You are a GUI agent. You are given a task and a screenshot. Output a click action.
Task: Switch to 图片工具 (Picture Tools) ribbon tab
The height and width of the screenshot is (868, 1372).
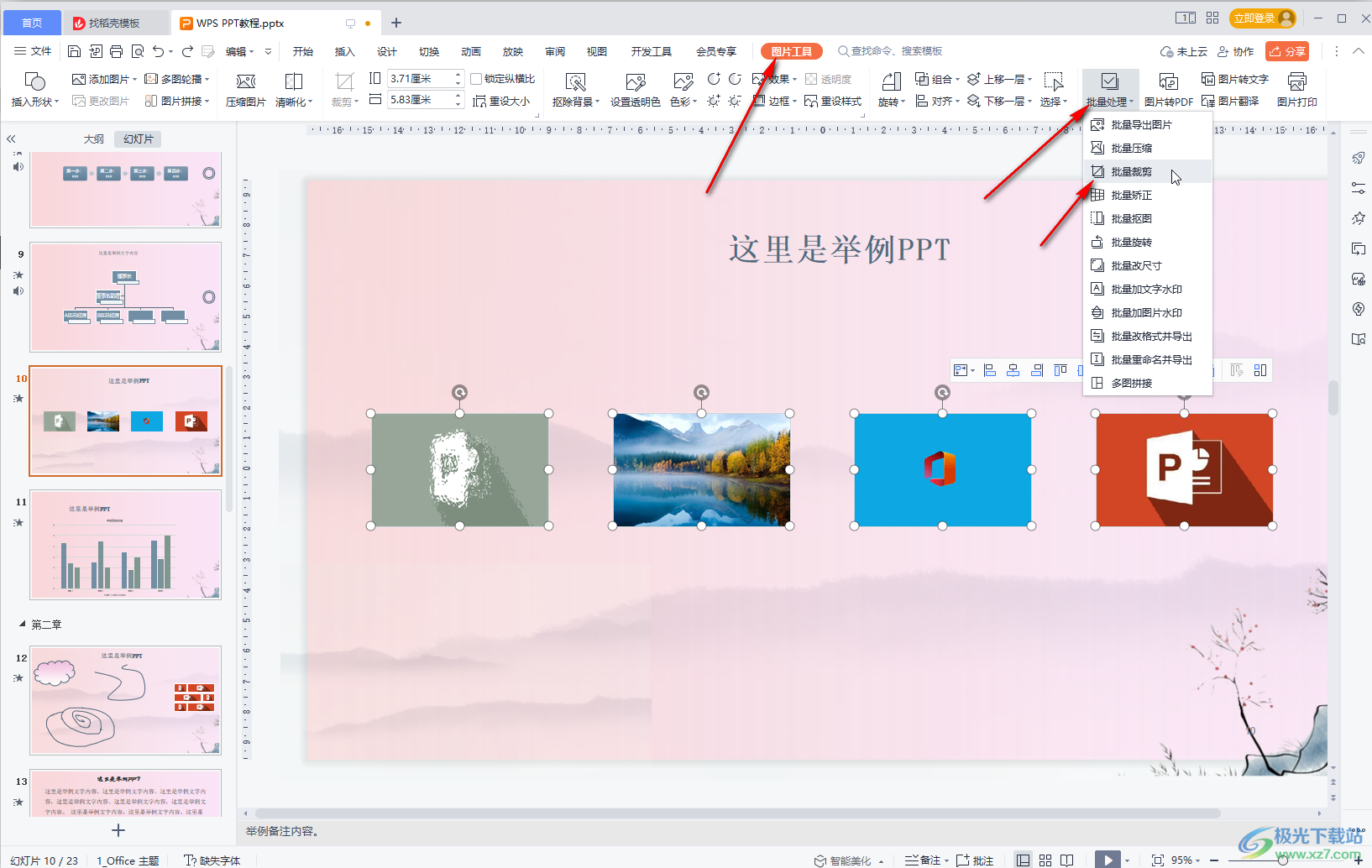791,51
